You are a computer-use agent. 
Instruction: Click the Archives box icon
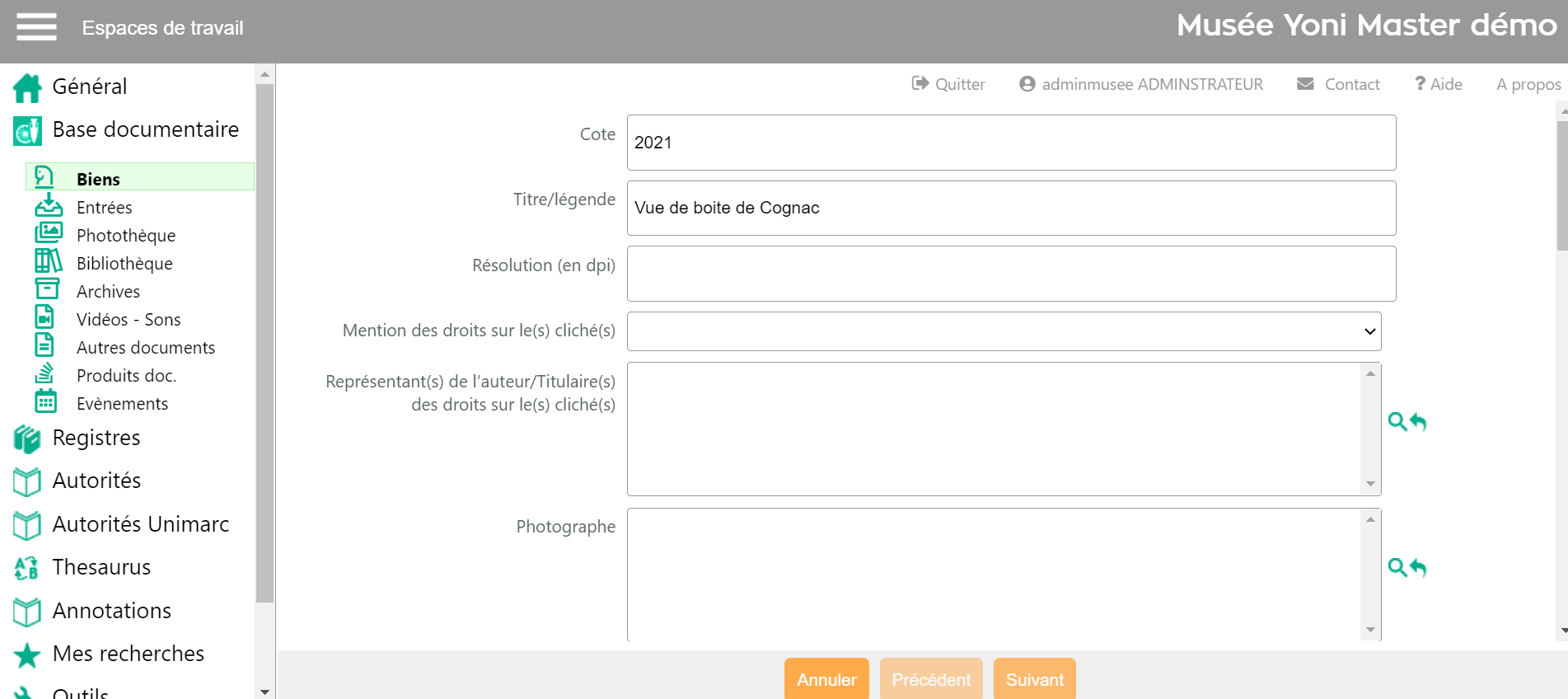point(47,290)
